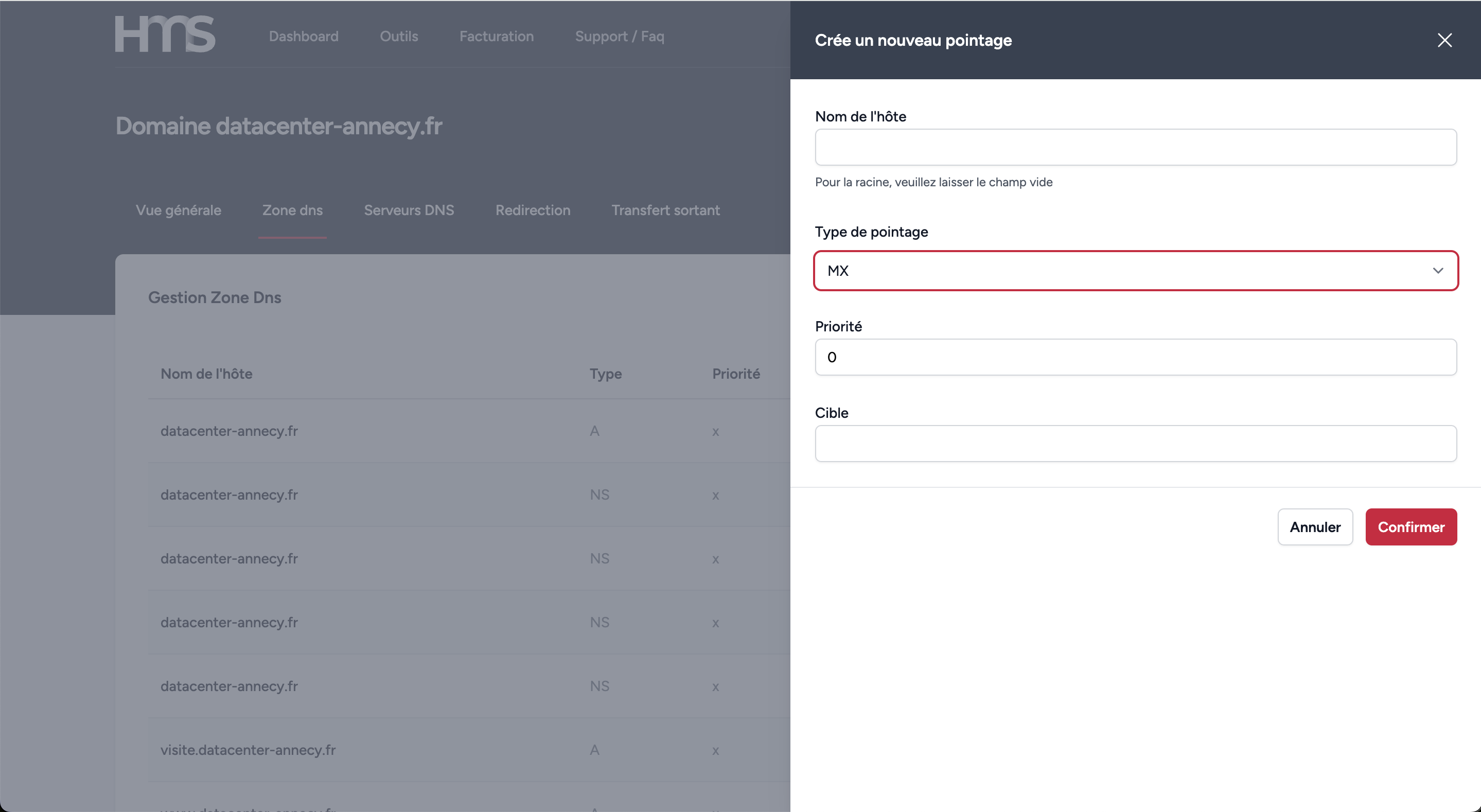Select the Zone dns tab
1481x812 pixels.
pos(292,210)
